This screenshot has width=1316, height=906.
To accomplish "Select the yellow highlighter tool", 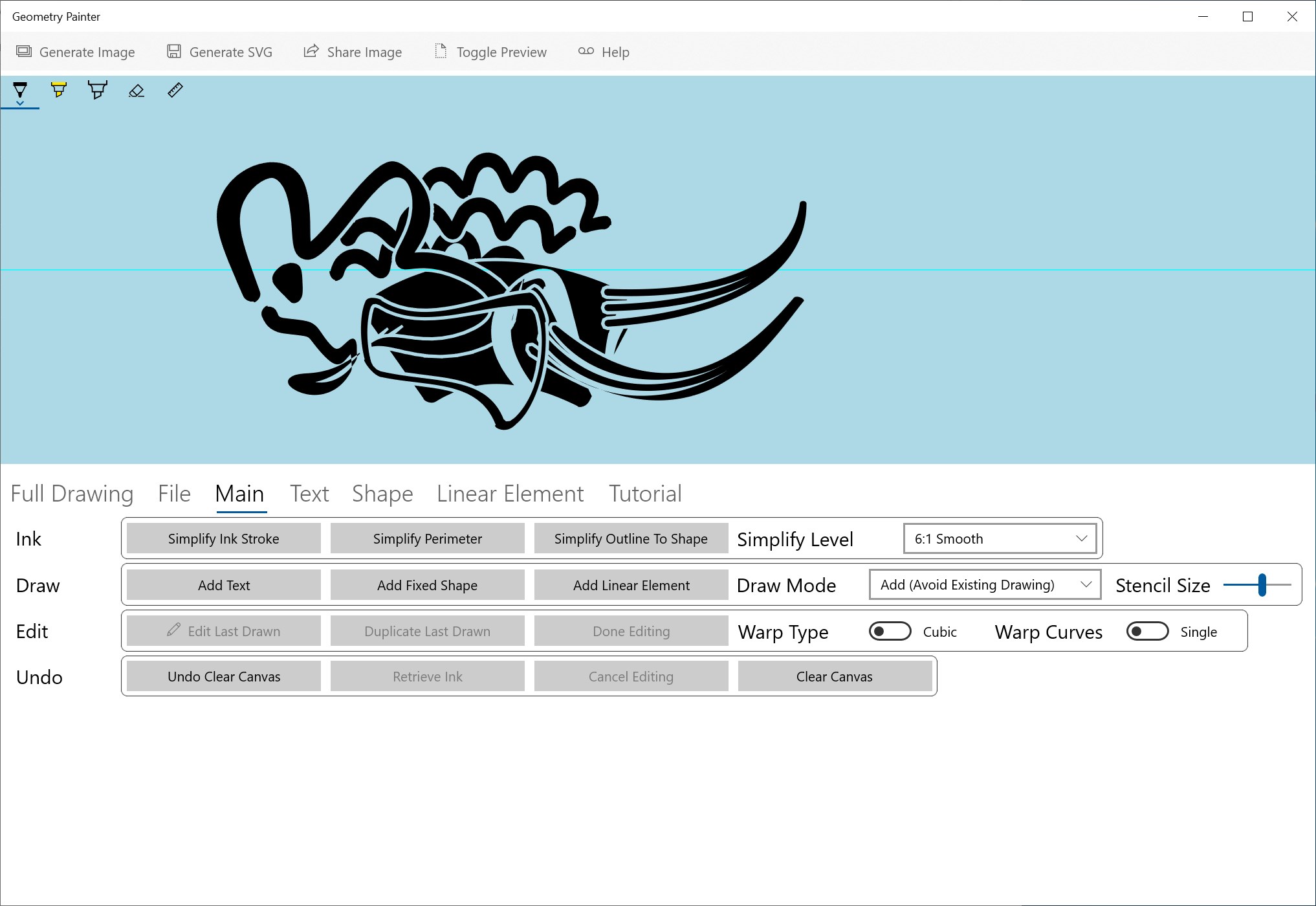I will [59, 89].
